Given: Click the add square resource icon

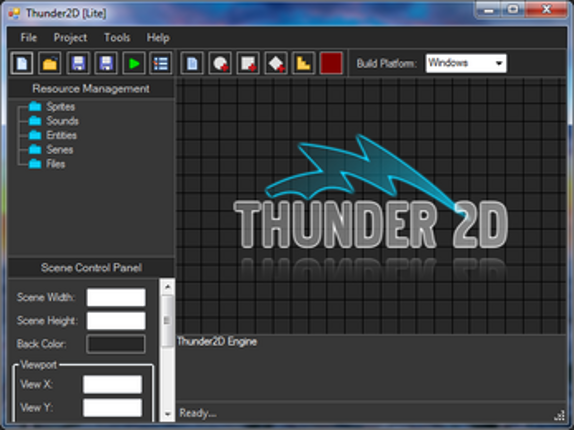Looking at the screenshot, I should point(248,63).
